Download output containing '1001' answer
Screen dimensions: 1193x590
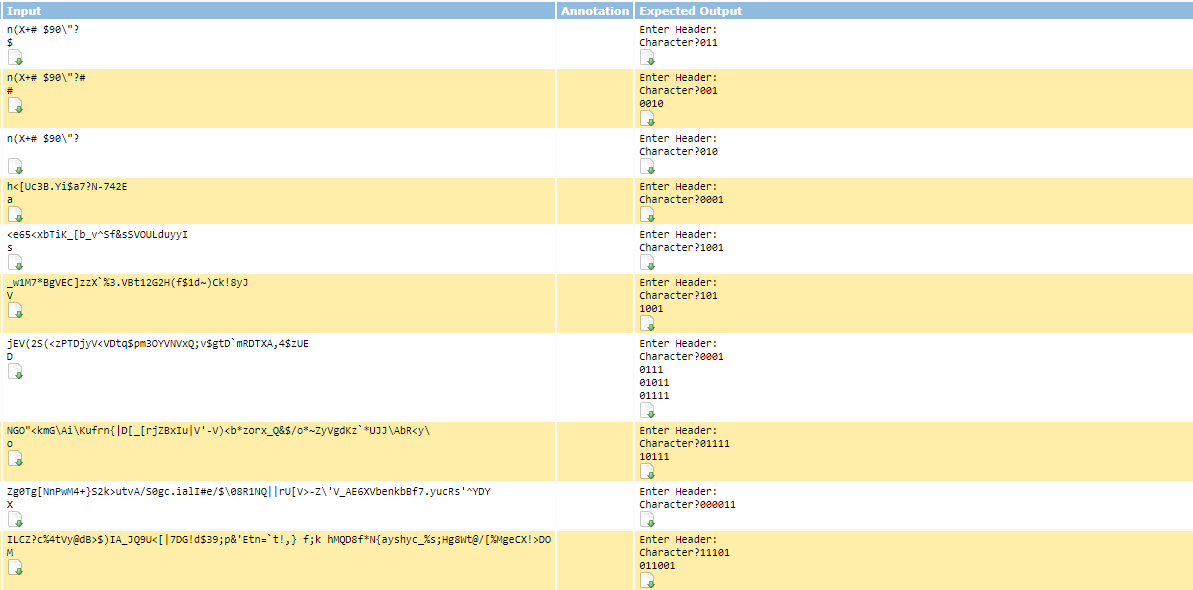click(648, 262)
